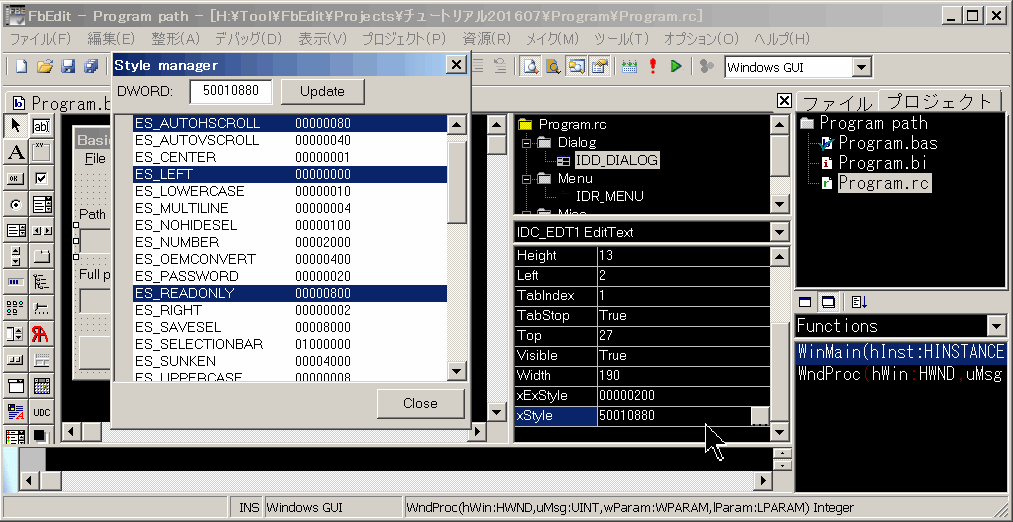The width and height of the screenshot is (1013, 522).
Task: Click the Open folder toolbar icon
Action: [44, 66]
